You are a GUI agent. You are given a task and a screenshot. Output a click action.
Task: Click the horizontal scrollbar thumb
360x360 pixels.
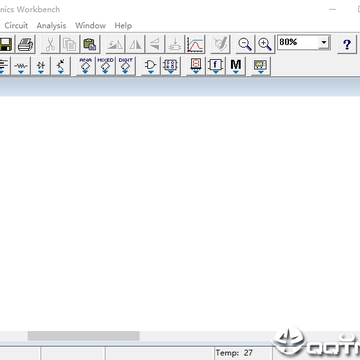click(84, 336)
